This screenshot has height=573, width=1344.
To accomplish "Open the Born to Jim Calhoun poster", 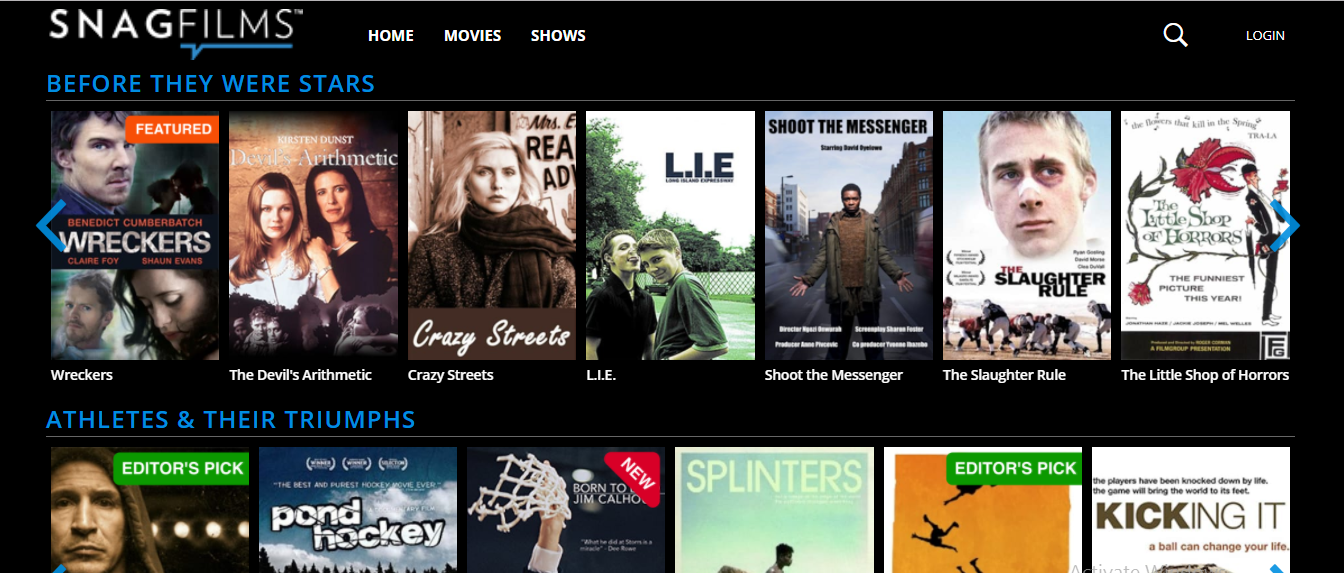I will point(566,510).
